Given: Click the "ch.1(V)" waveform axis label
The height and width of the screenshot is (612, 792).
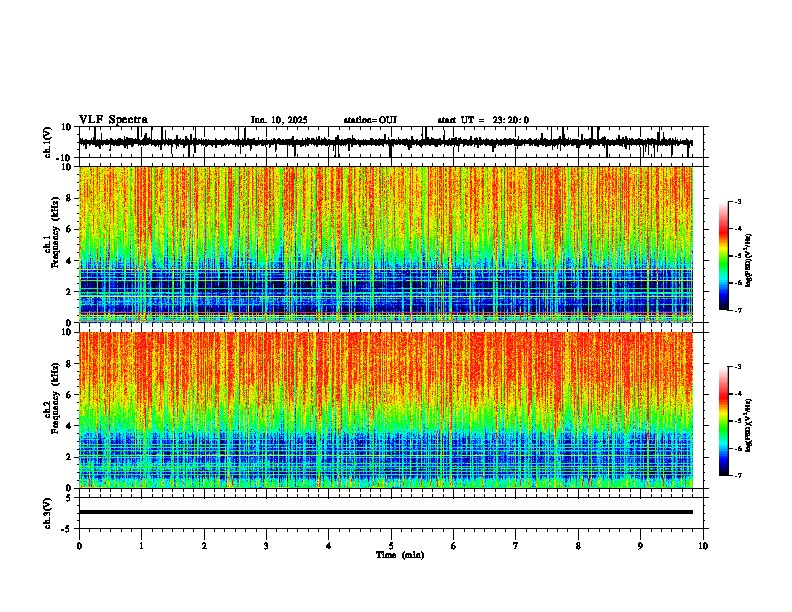Looking at the screenshot, I should click(48, 142).
